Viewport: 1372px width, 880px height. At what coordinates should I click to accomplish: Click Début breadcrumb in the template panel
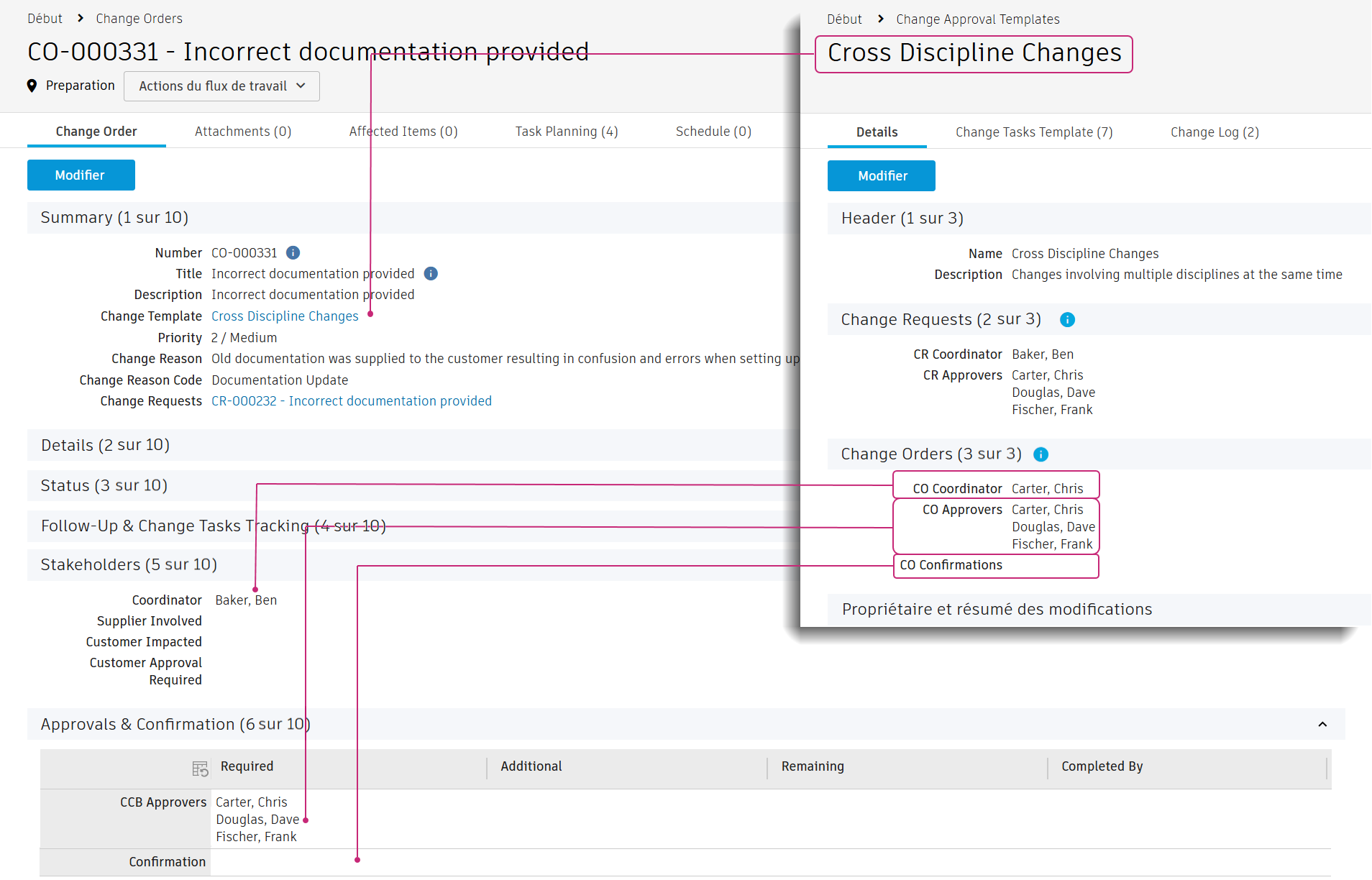point(844,19)
